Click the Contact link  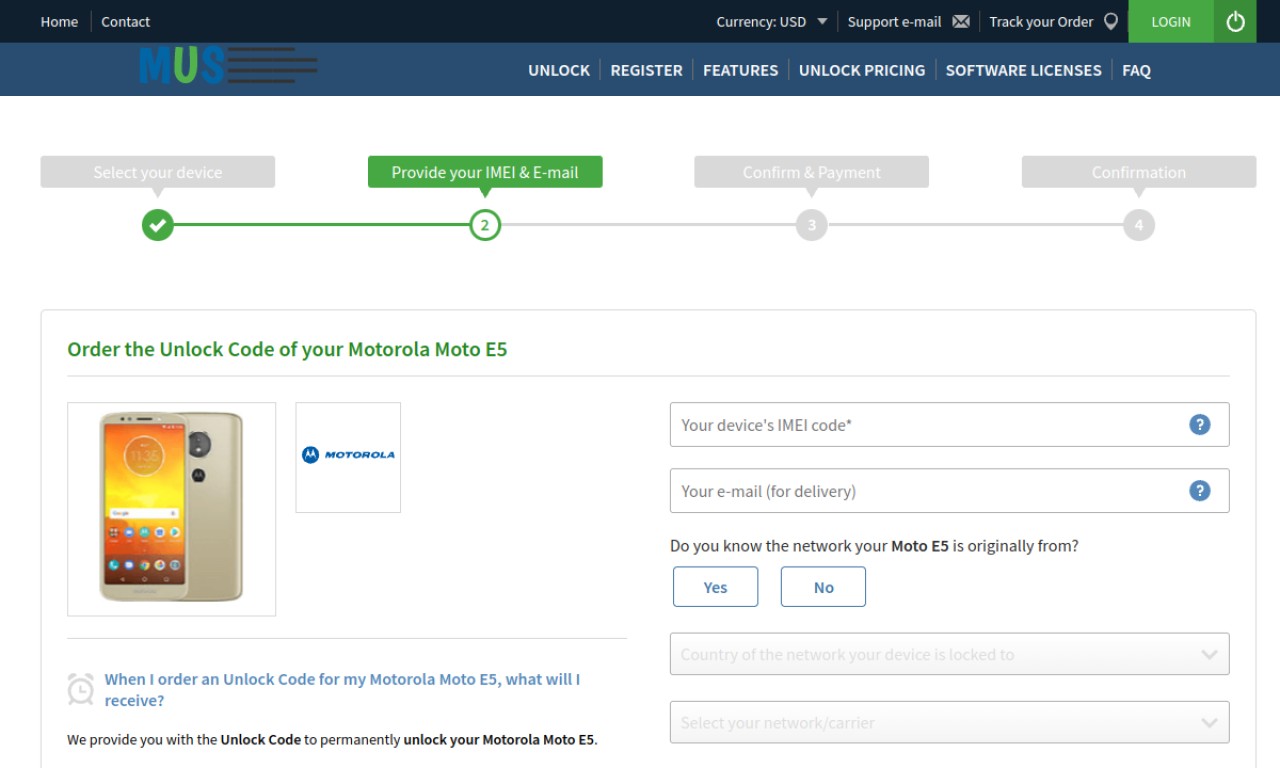click(x=125, y=21)
